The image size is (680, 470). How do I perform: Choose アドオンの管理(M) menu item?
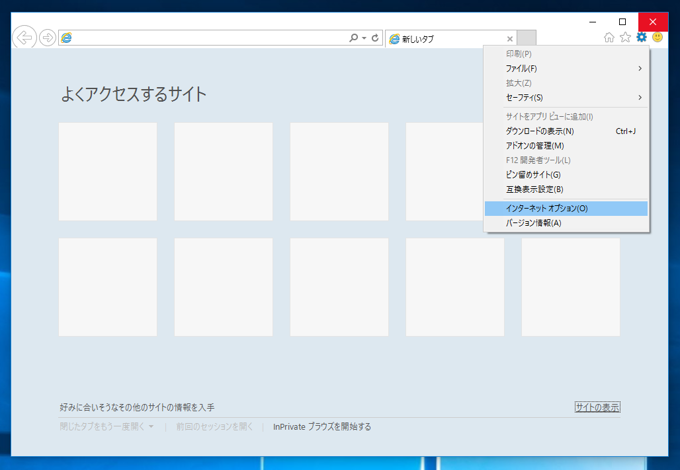[x=566, y=146]
